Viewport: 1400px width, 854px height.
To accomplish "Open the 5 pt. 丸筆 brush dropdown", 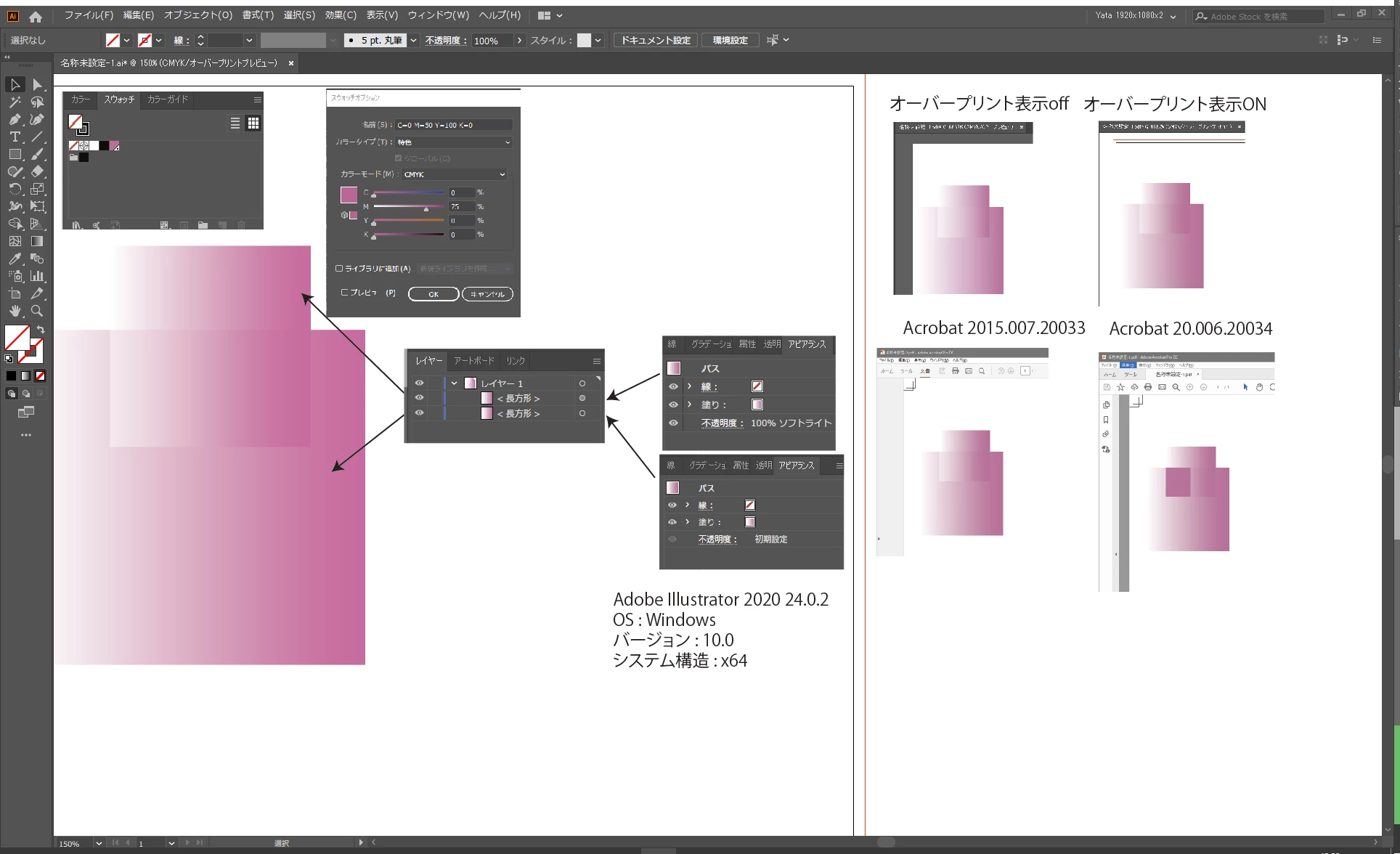I will 413,41.
